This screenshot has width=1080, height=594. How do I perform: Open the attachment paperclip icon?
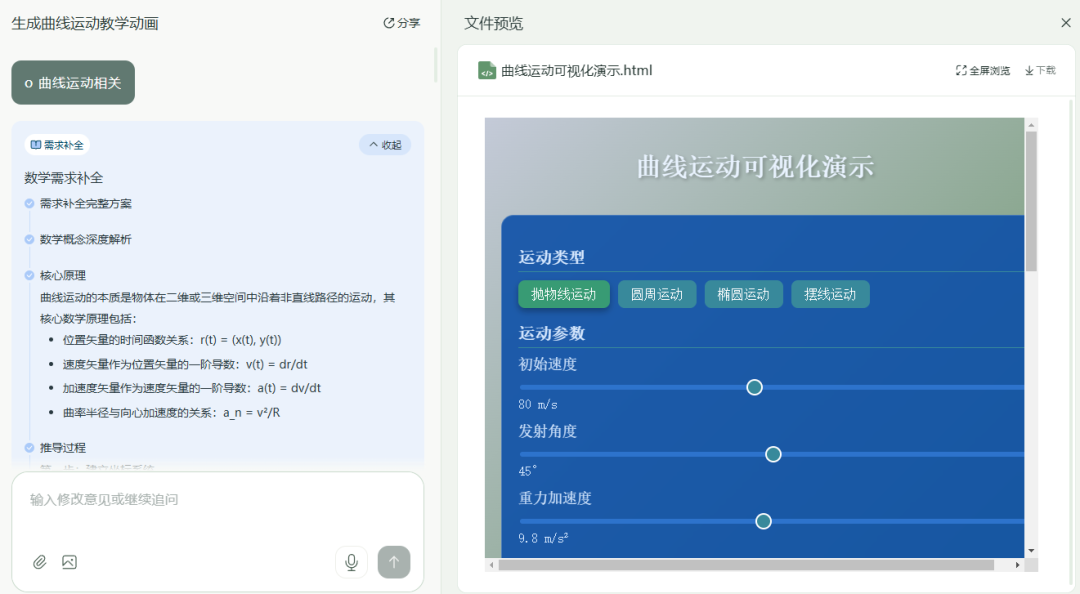click(40, 562)
